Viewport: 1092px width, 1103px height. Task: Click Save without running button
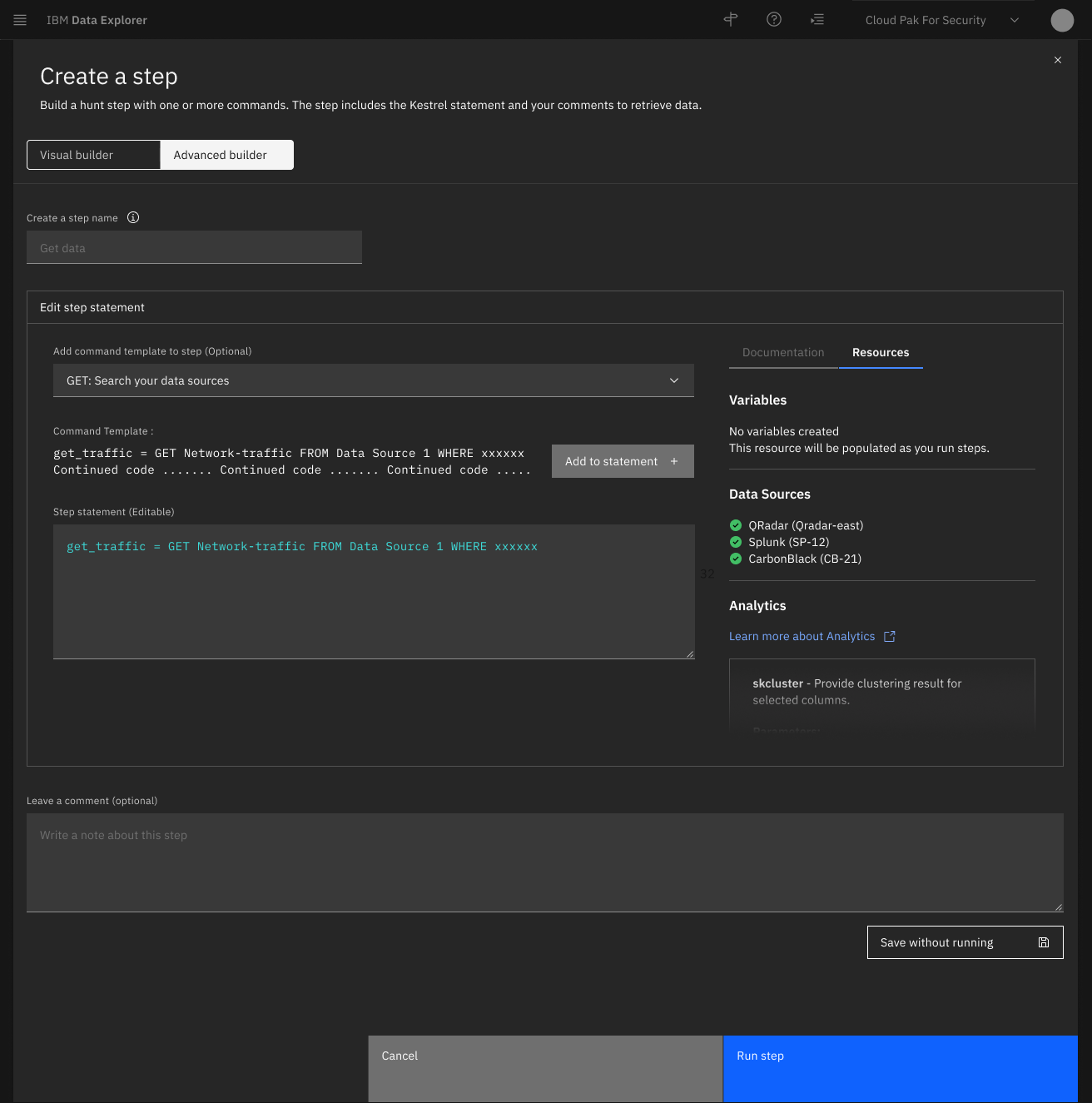[x=965, y=942]
